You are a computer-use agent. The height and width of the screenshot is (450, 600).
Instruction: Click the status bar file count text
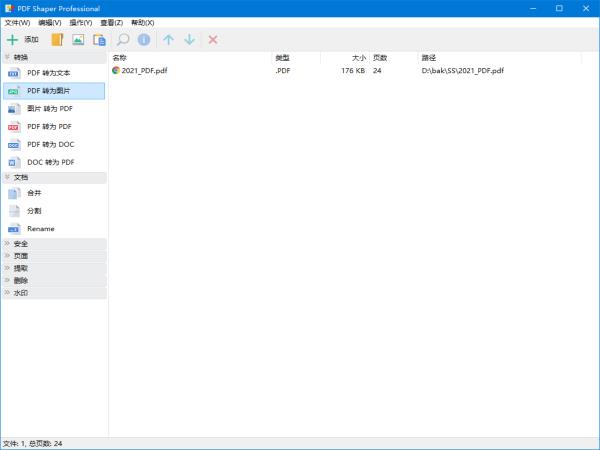[x=33, y=444]
